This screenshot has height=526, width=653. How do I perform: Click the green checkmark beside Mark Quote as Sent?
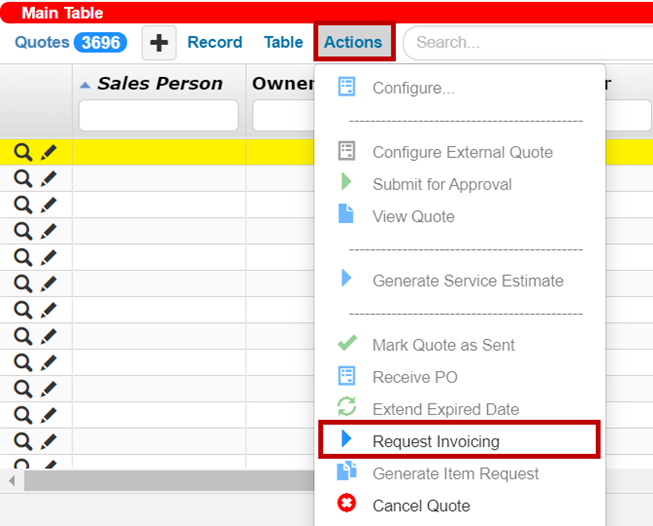coord(347,344)
